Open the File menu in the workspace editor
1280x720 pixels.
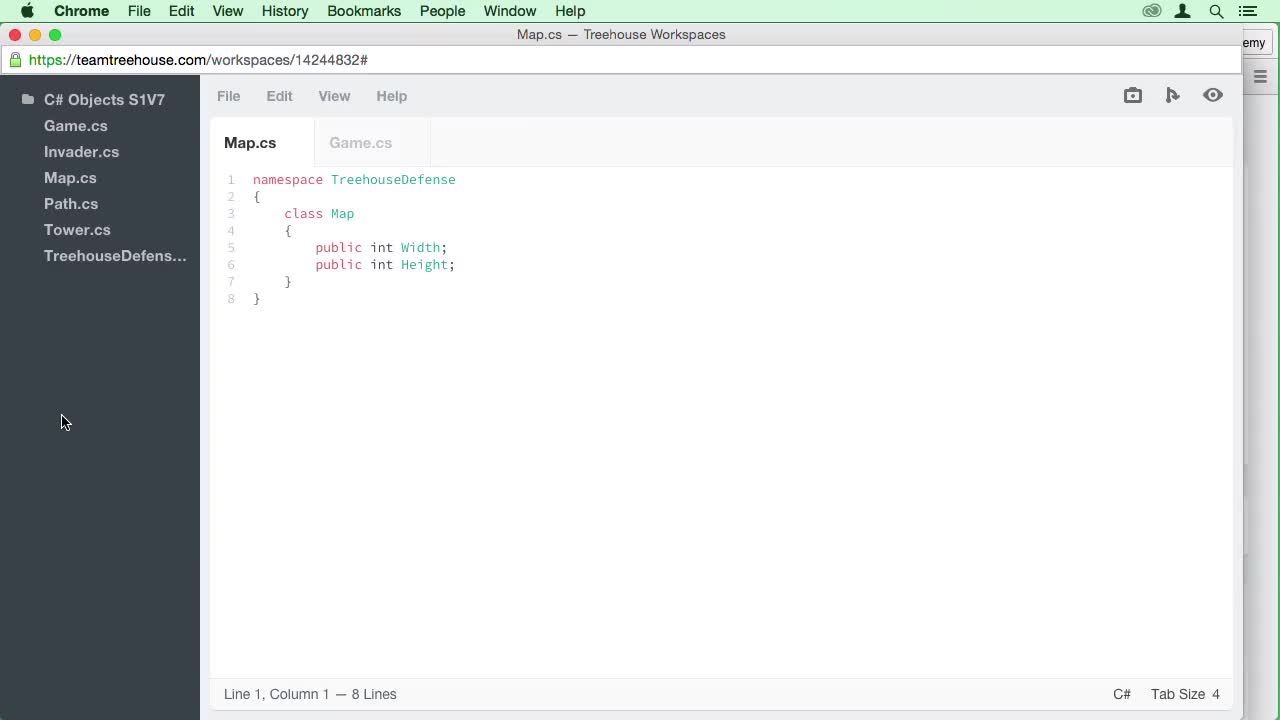click(x=228, y=96)
